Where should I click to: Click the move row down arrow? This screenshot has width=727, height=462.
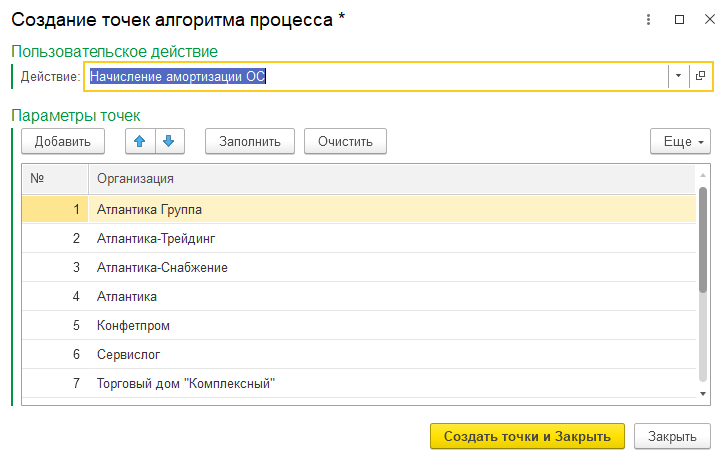(170, 141)
